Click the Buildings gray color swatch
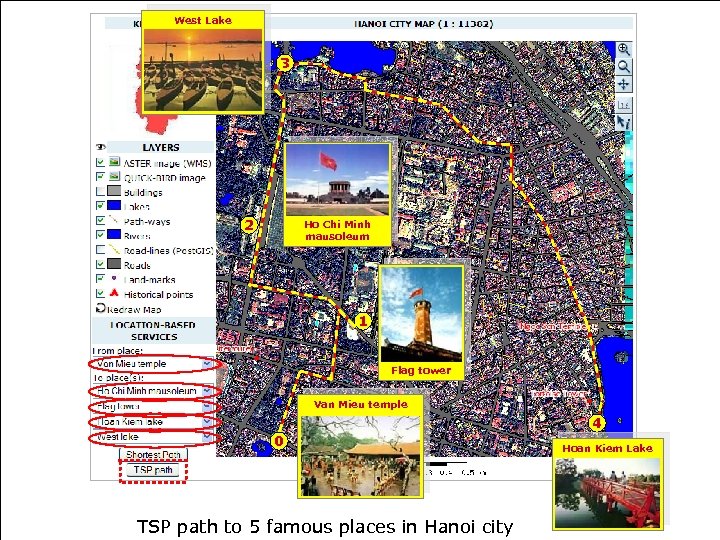Image resolution: width=720 pixels, height=540 pixels. point(114,191)
